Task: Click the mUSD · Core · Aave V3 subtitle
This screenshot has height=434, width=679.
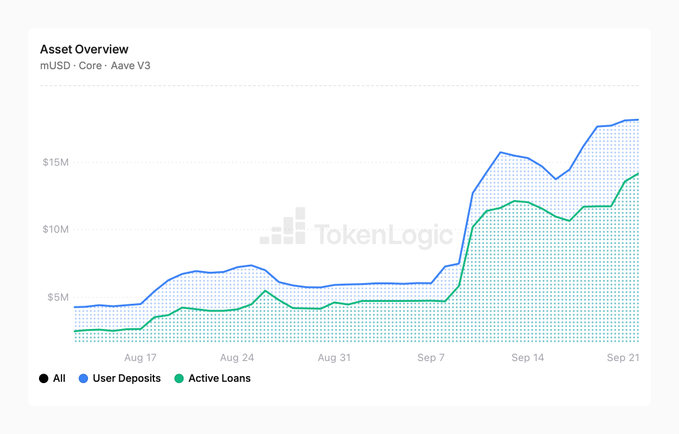Action: tap(95, 65)
